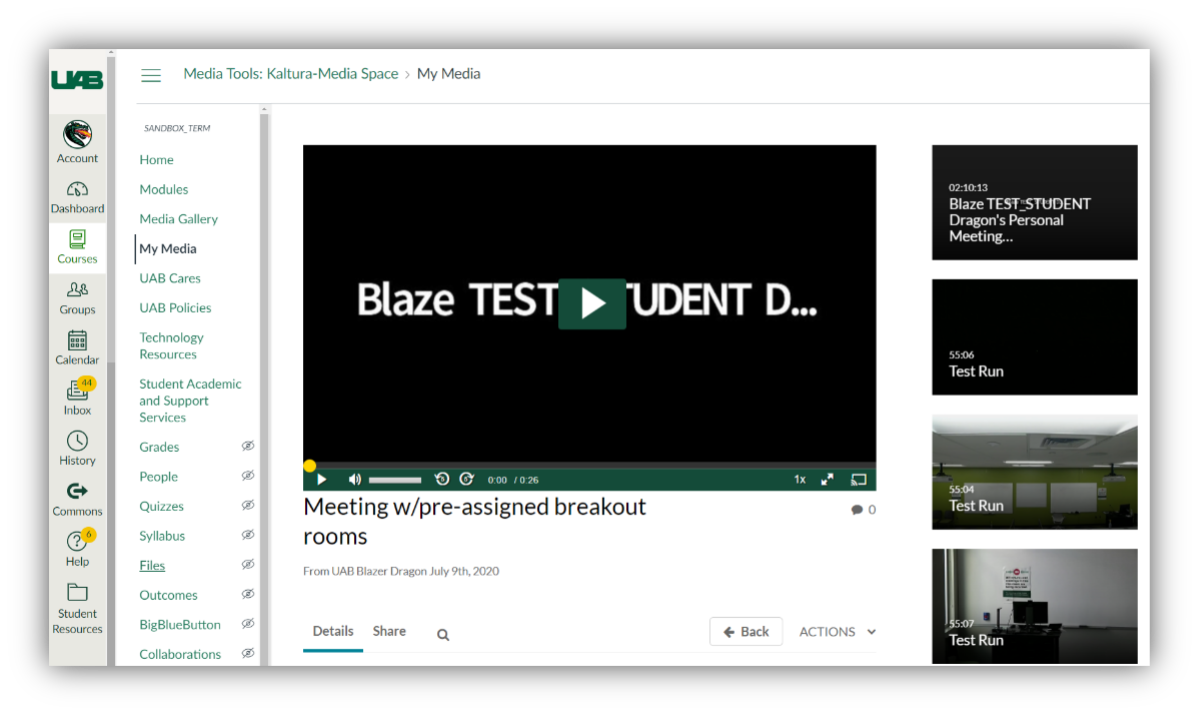This screenshot has width=1200, height=715.
Task: Open the 55:06 Test Run thumbnail
Action: (x=1034, y=337)
